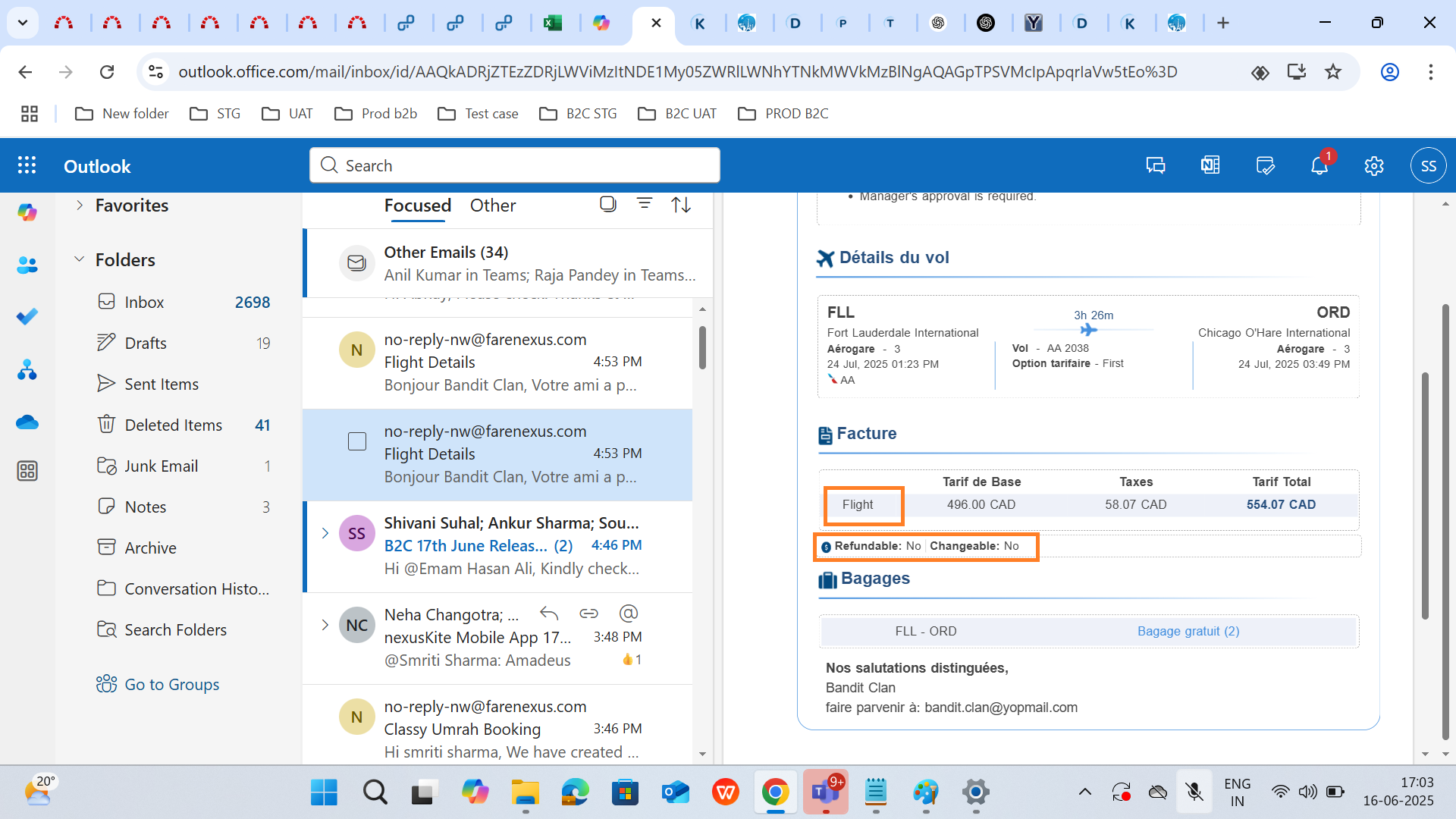This screenshot has width=1456, height=819.
Task: Open org explorer icon in rail
Action: [27, 369]
